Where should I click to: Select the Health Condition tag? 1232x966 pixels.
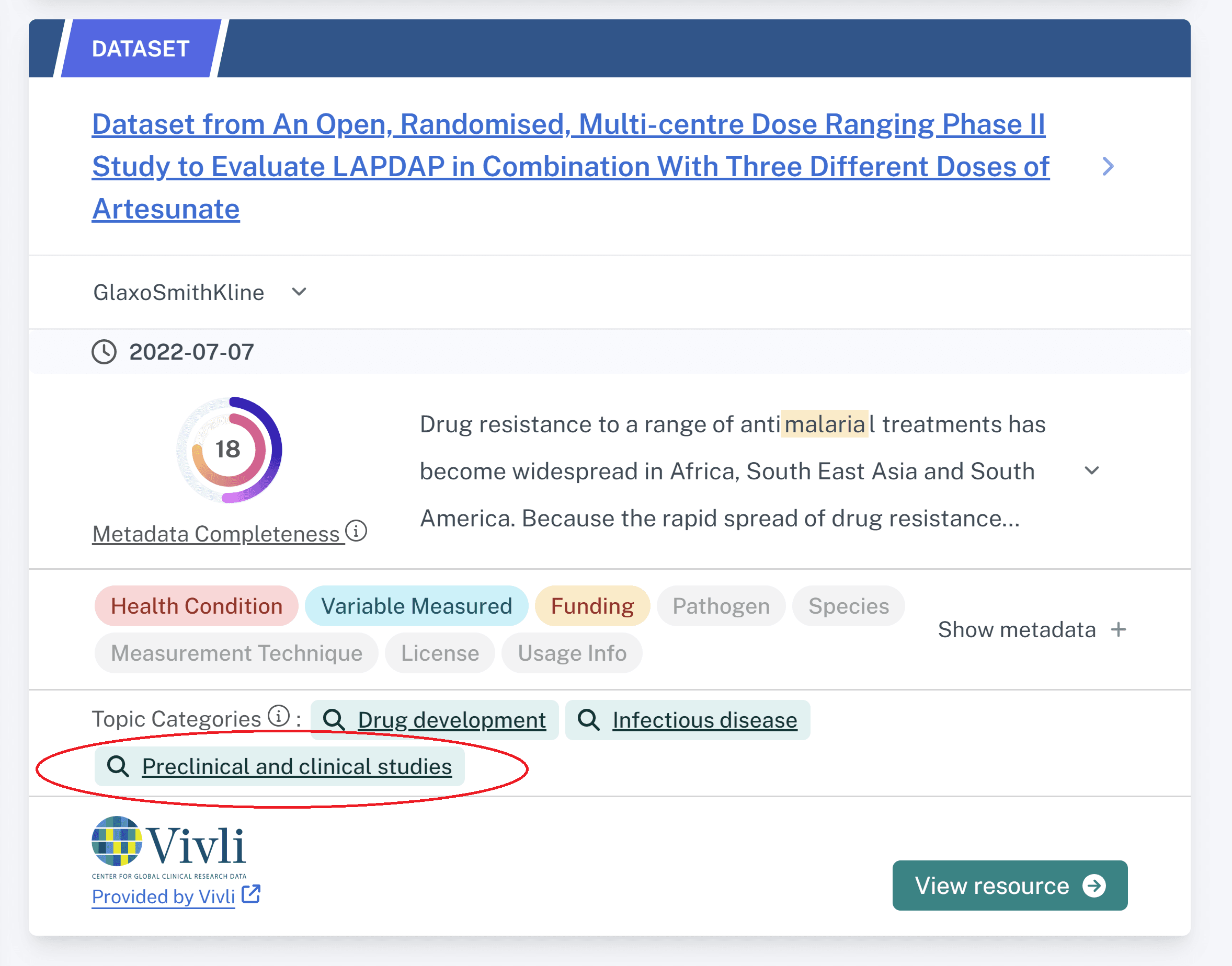(x=196, y=606)
